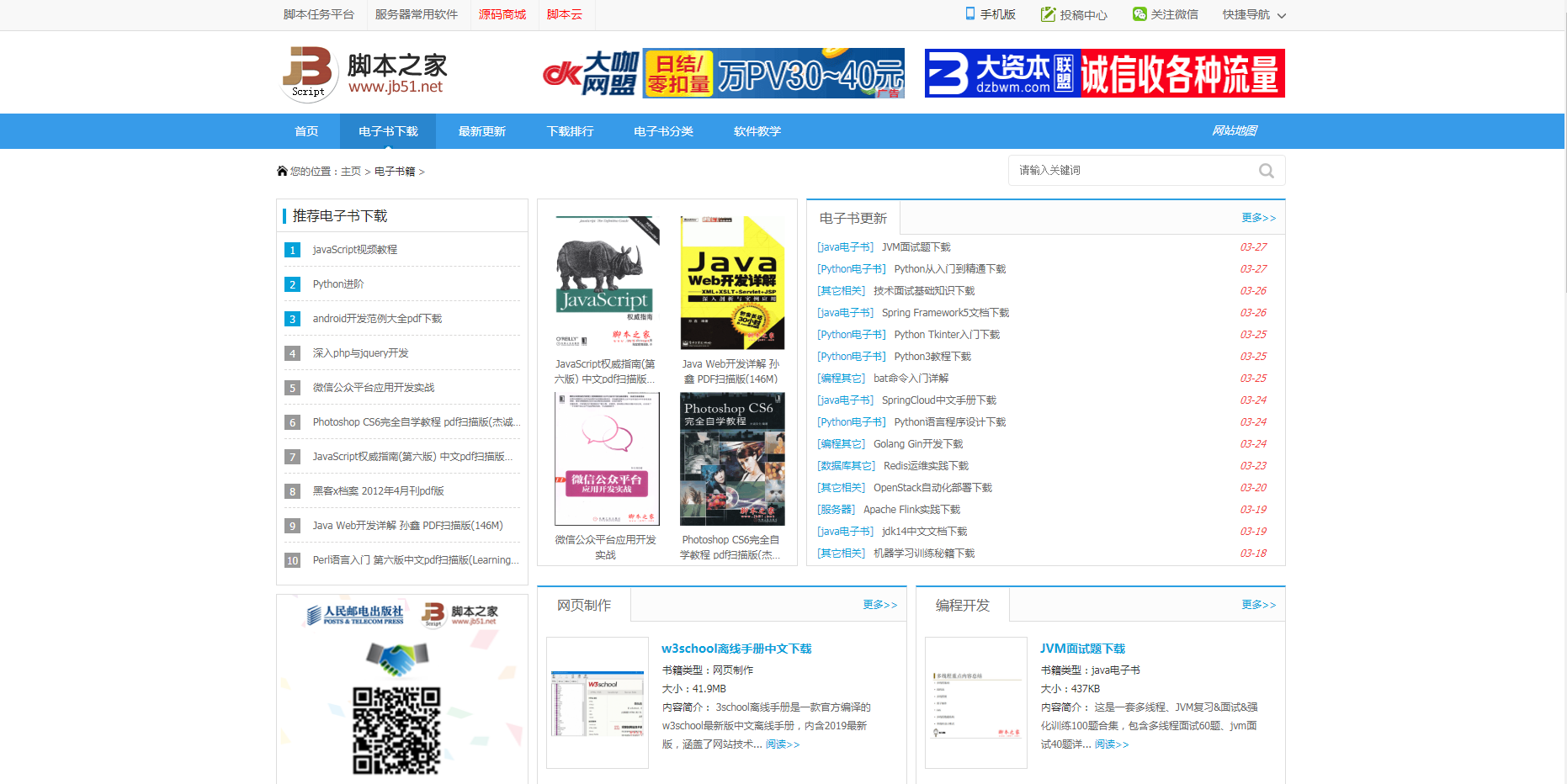The width and height of the screenshot is (1567, 784).
Task: Click the JB Script site logo
Action: click(x=364, y=73)
